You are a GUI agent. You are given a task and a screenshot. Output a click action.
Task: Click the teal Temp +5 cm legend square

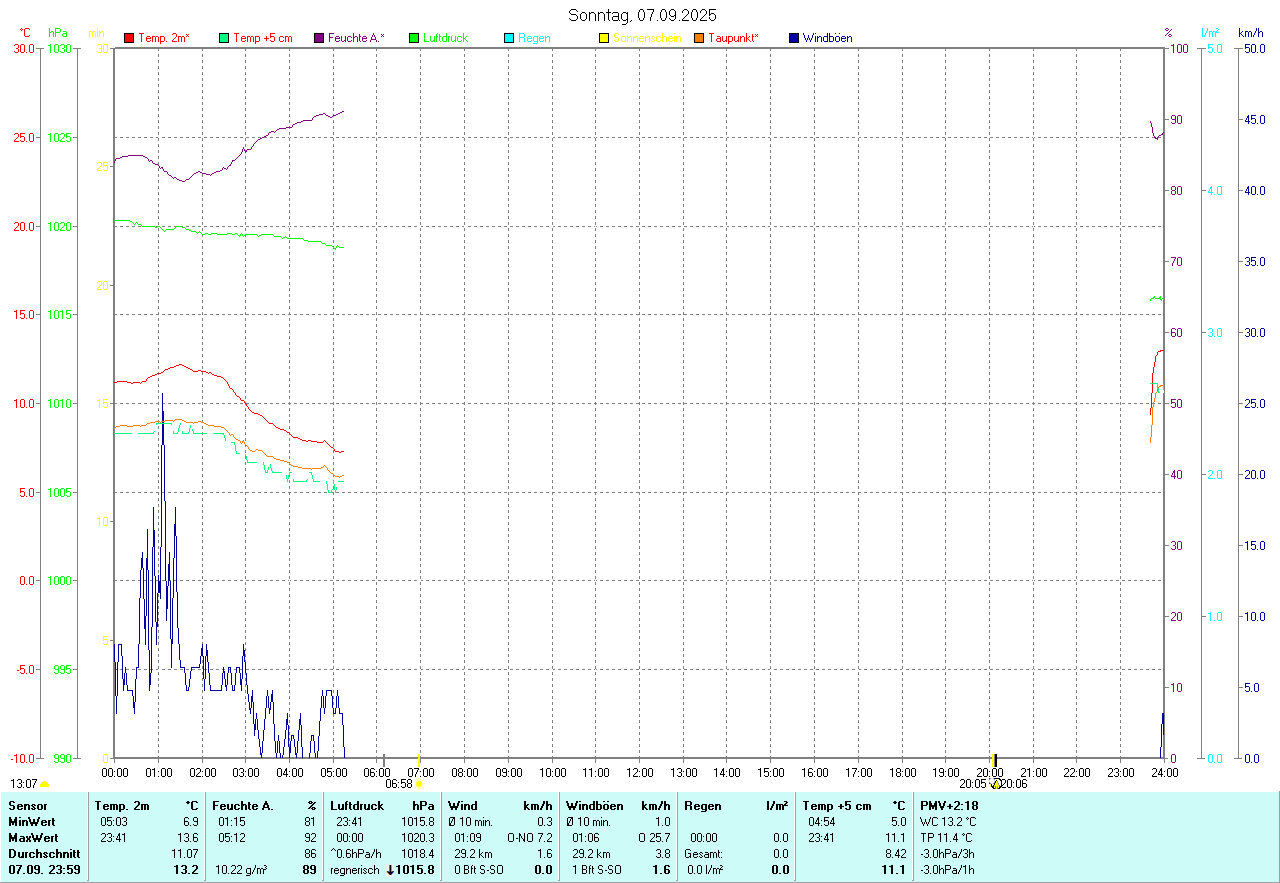pyautogui.click(x=224, y=38)
